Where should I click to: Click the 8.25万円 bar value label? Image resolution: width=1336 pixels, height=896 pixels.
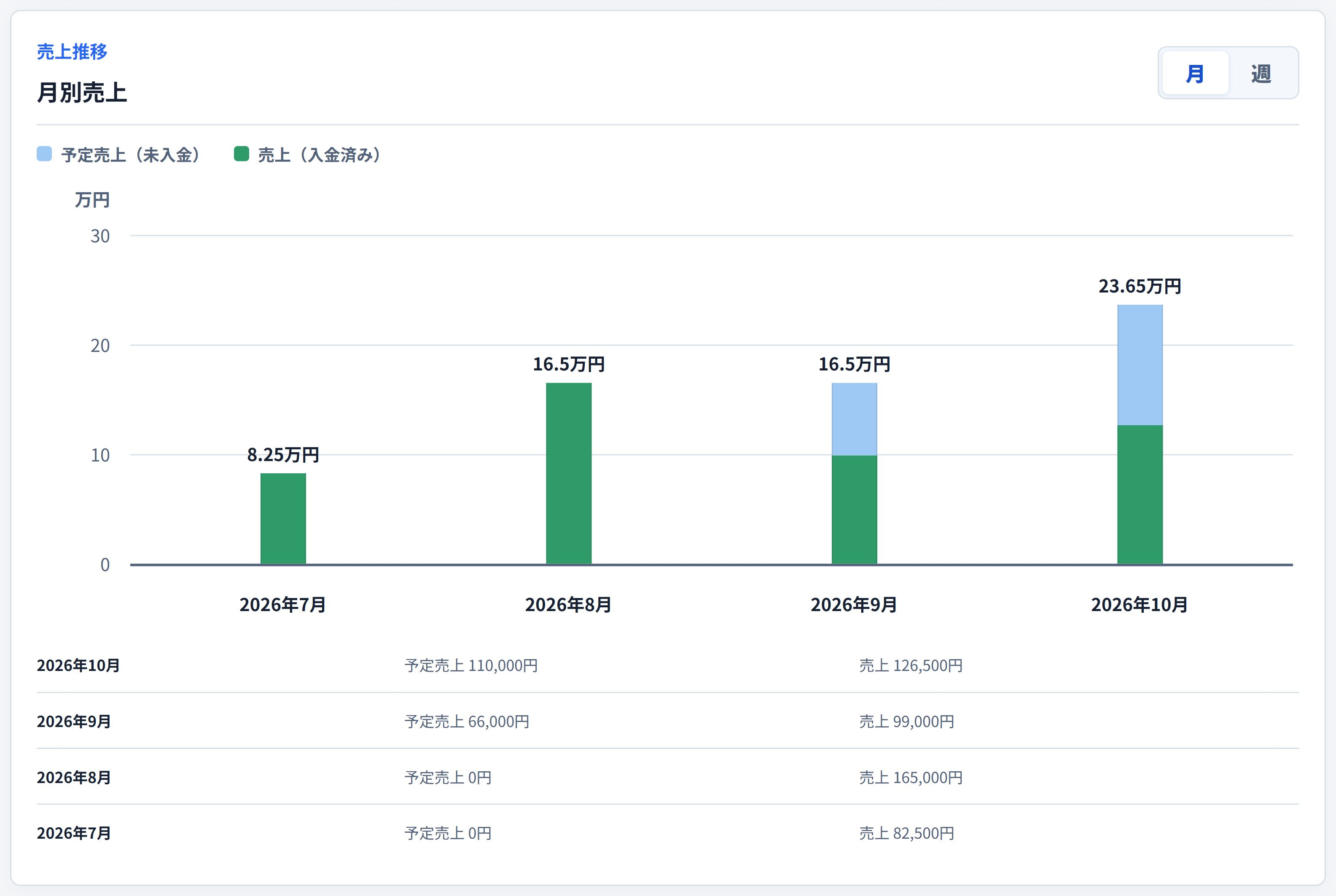pos(283,455)
